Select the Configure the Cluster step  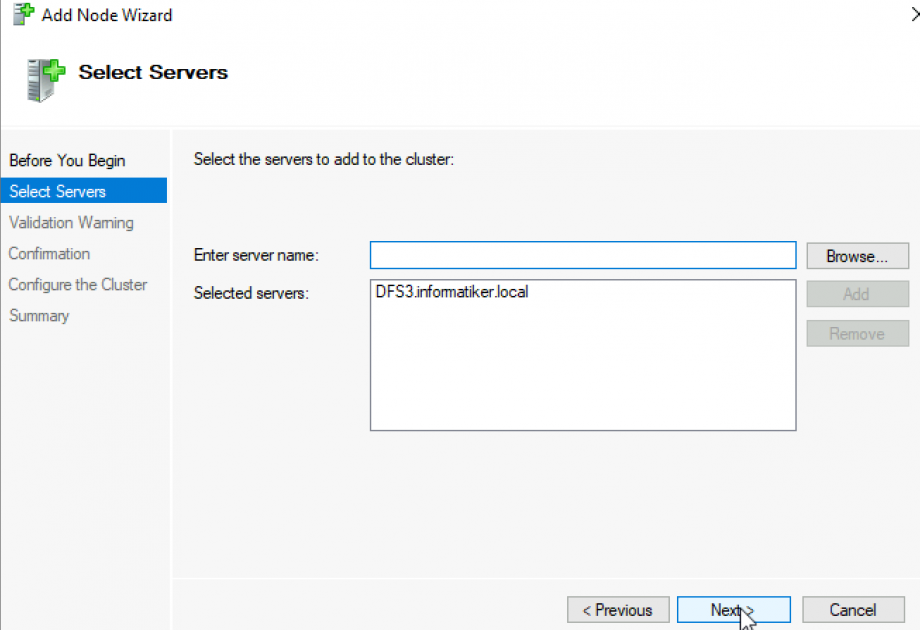tap(77, 284)
